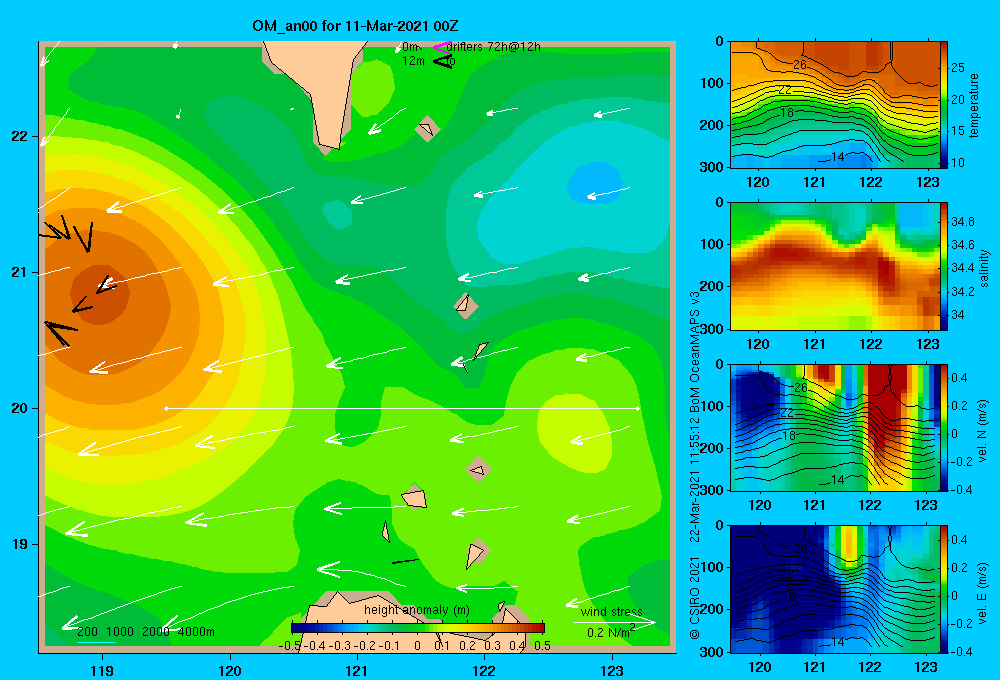Open the salinity section plot
Screen dimensions: 1000x680
(x=835, y=266)
